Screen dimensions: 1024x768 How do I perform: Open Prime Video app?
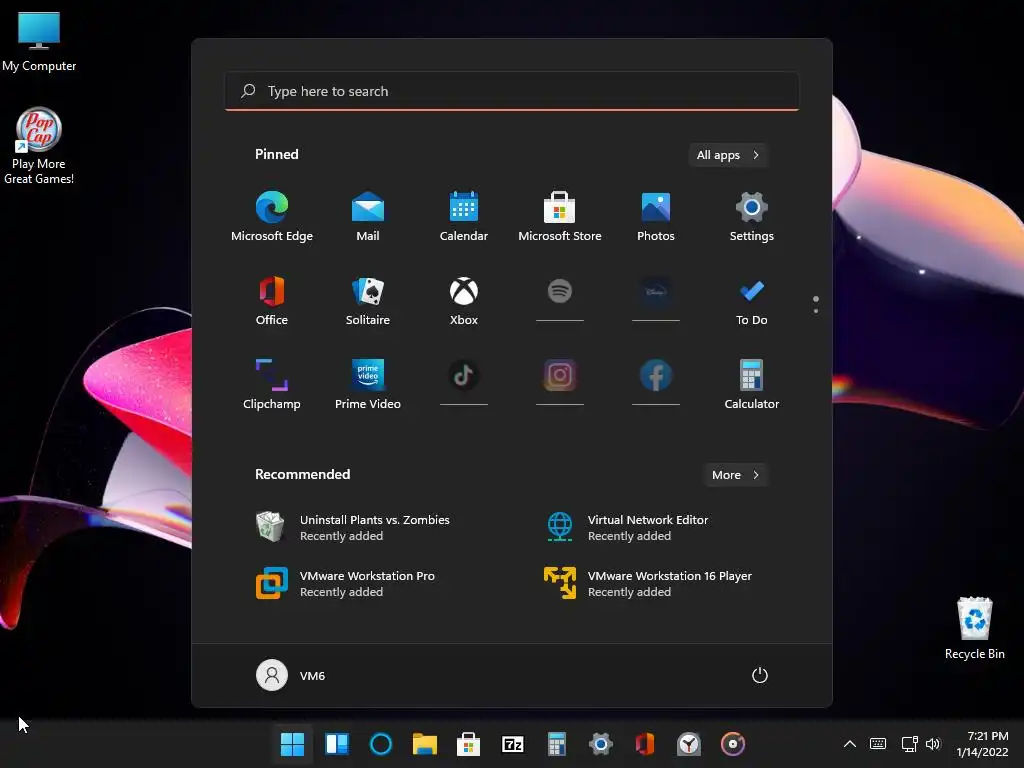[x=368, y=385]
